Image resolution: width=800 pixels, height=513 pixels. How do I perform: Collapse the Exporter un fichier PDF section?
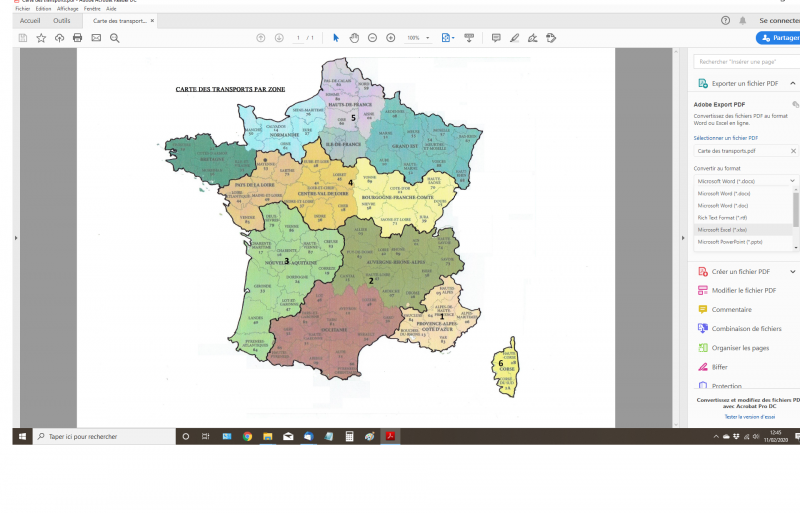click(794, 83)
